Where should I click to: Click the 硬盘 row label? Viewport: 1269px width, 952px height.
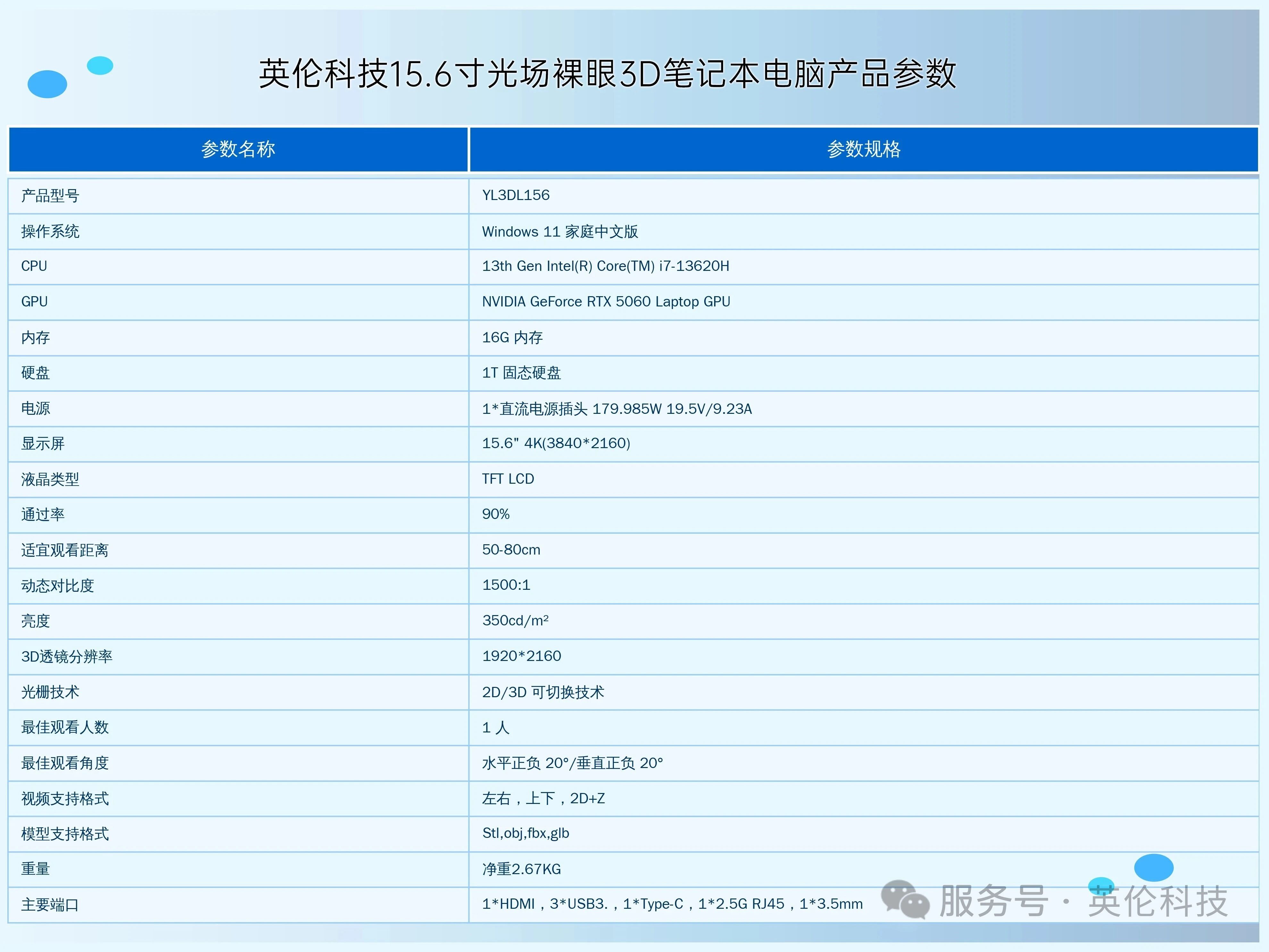coord(36,373)
